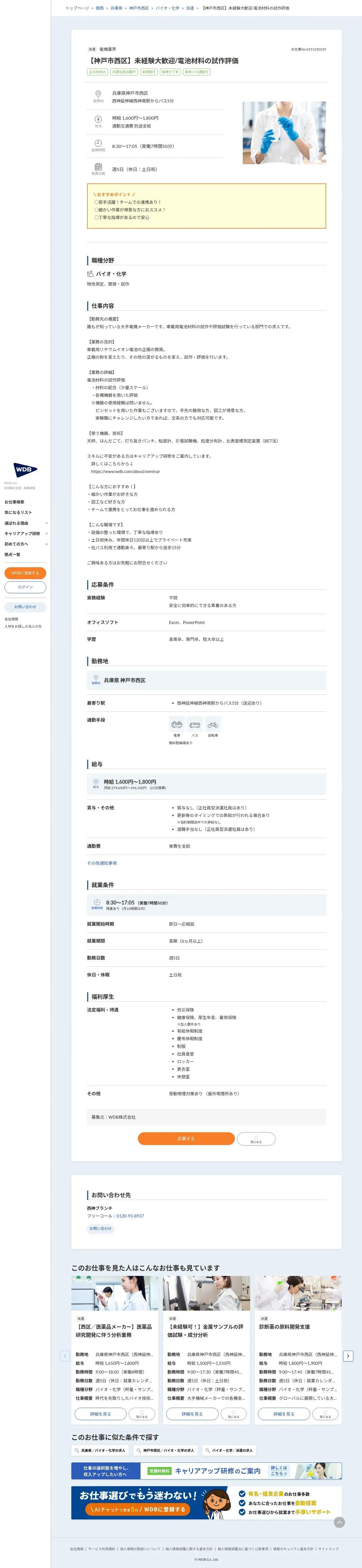Click 詳細を見る on 医薬品メーカー card
The image size is (362, 1568).
100,1414
